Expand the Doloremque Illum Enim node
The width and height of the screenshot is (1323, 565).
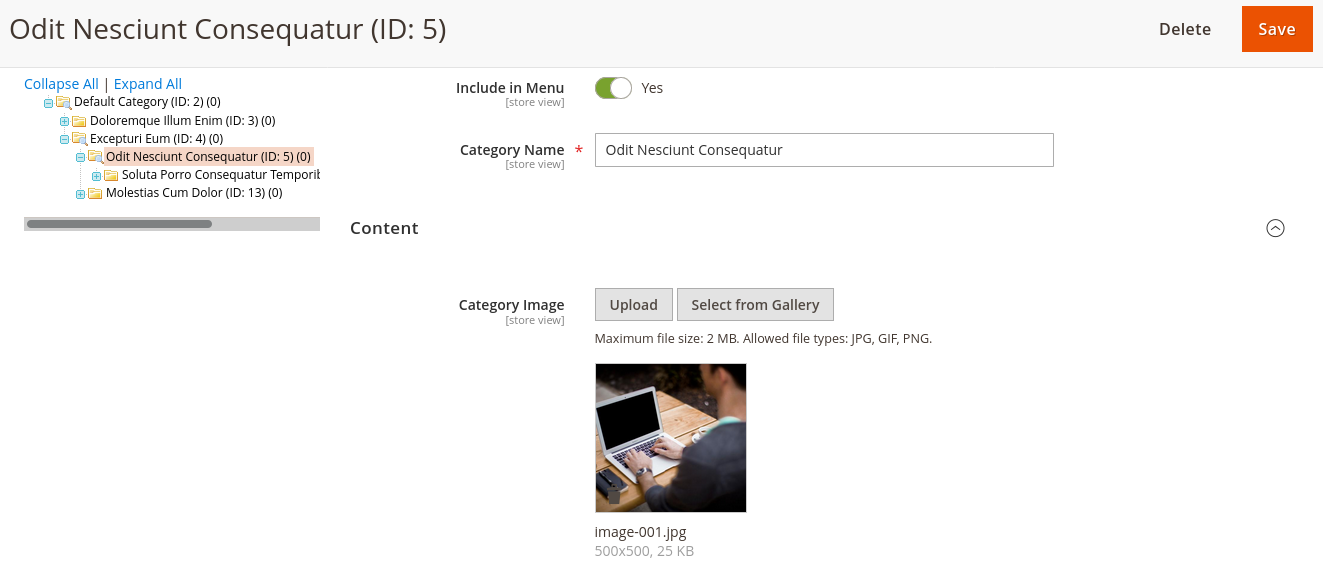click(x=64, y=121)
